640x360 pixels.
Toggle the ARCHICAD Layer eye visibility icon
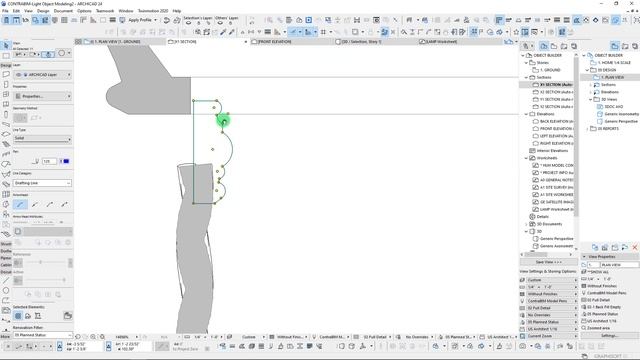click(x=18, y=75)
